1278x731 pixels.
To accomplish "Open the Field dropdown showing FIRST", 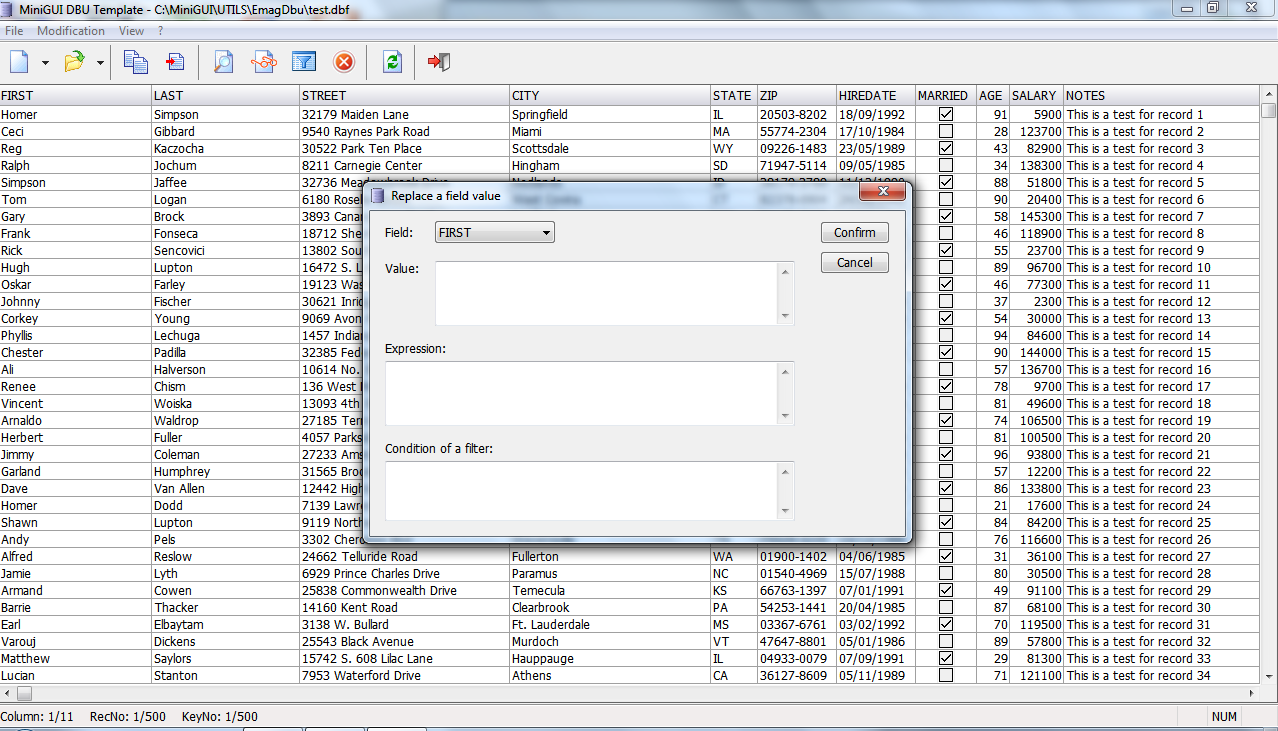I will [495, 233].
